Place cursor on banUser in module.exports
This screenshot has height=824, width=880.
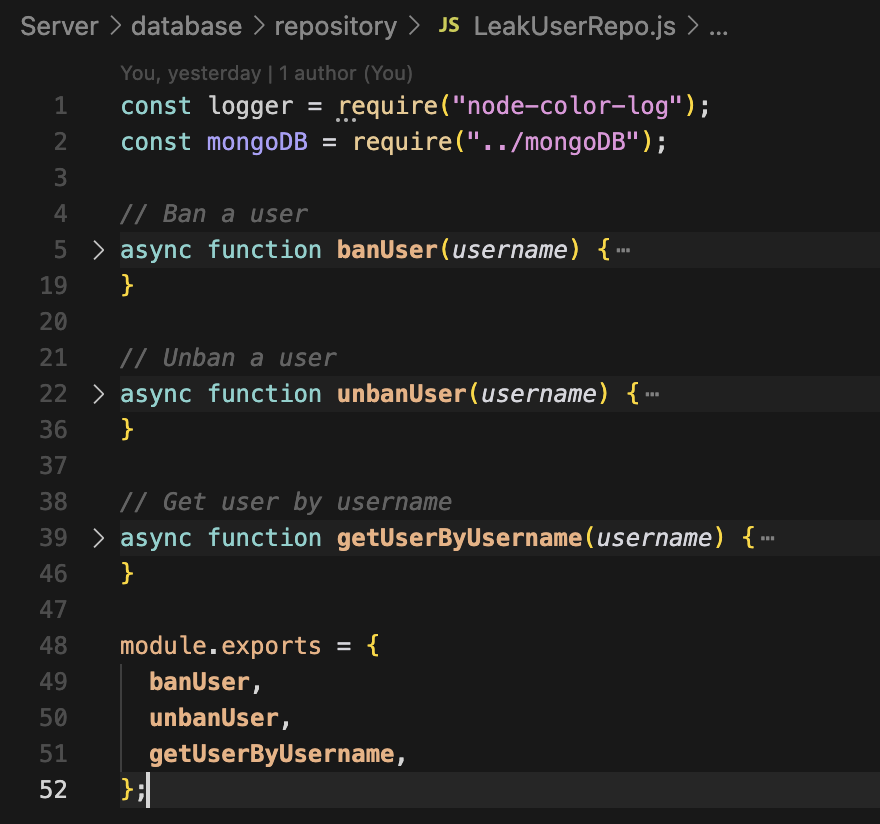coord(198,682)
